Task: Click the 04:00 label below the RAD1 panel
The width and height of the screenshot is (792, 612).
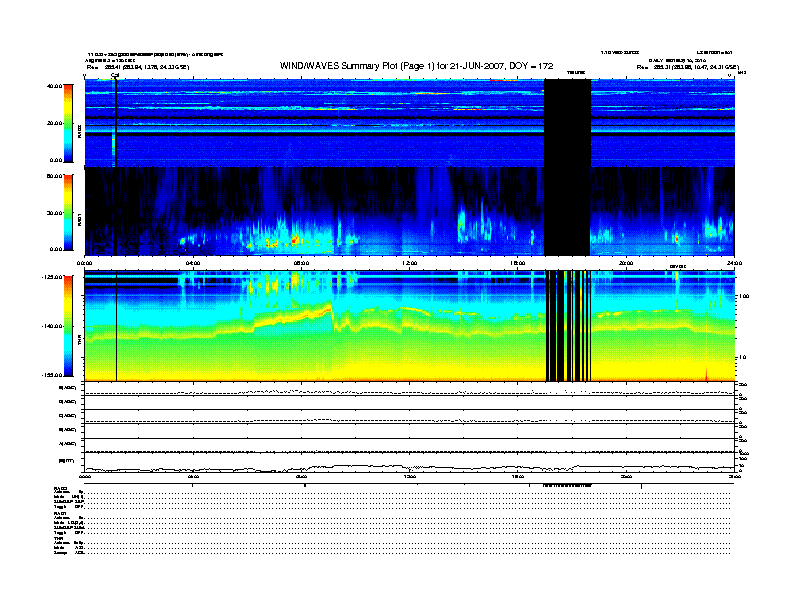Action: (x=193, y=263)
